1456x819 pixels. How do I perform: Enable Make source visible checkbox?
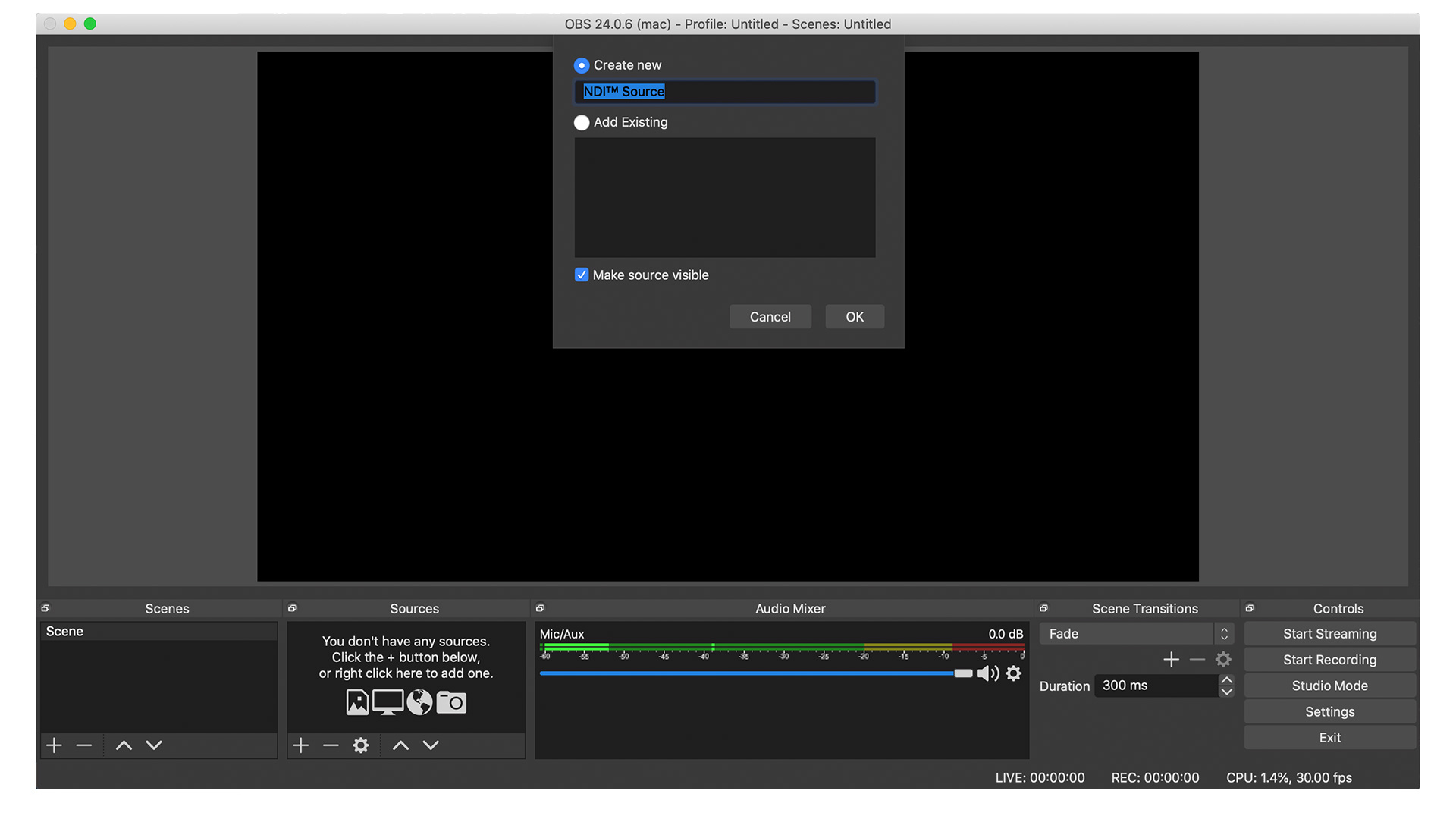(580, 275)
